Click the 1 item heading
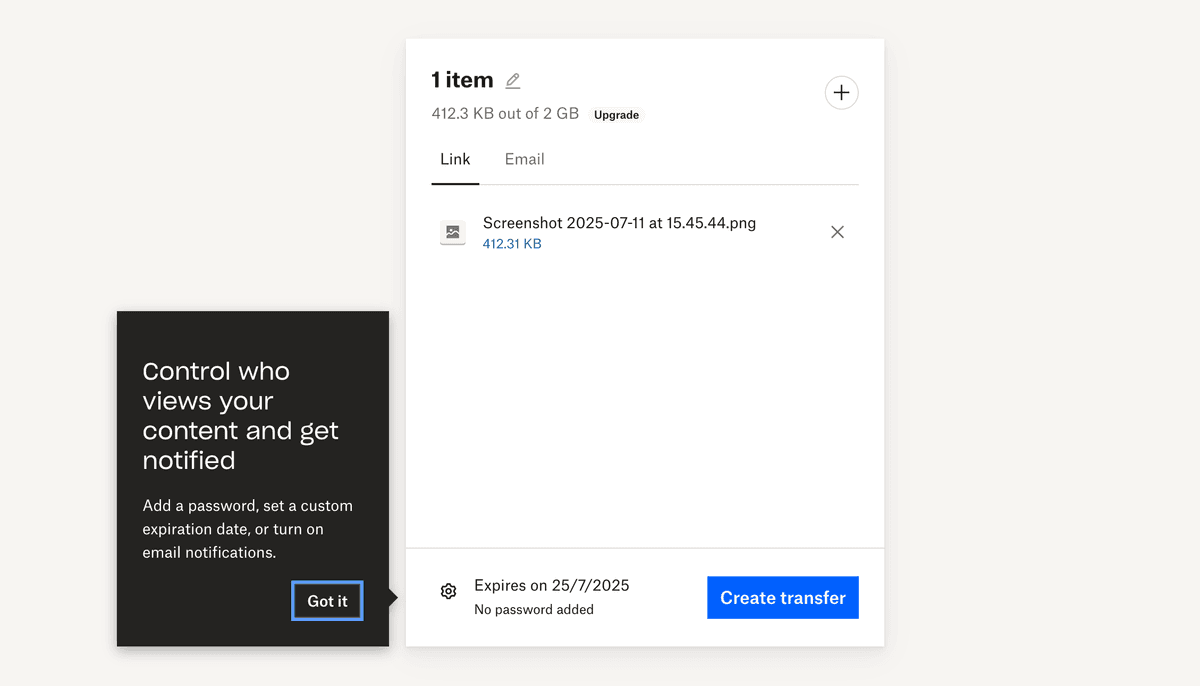This screenshot has width=1200, height=686. (x=462, y=79)
